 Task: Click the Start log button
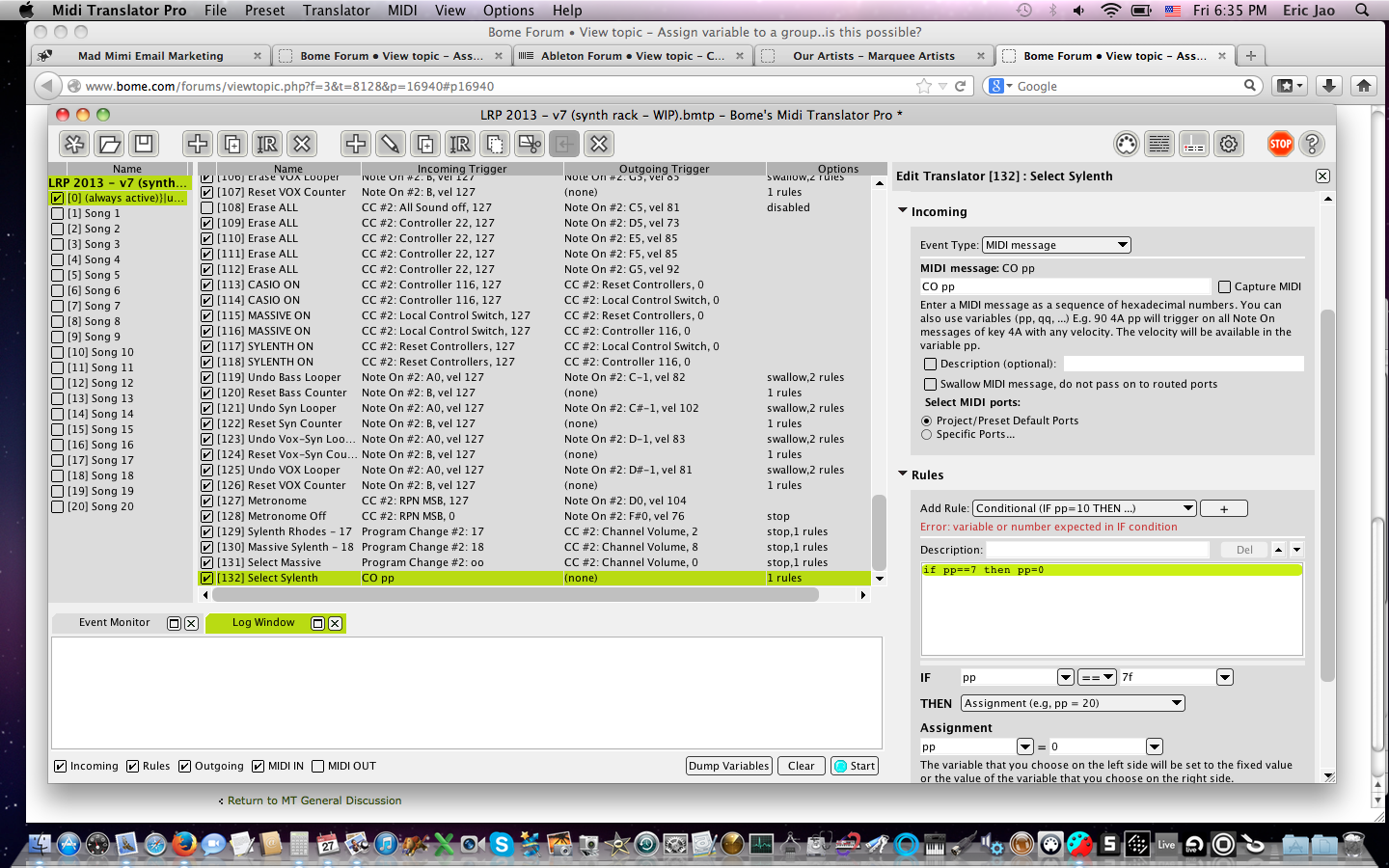(855, 766)
